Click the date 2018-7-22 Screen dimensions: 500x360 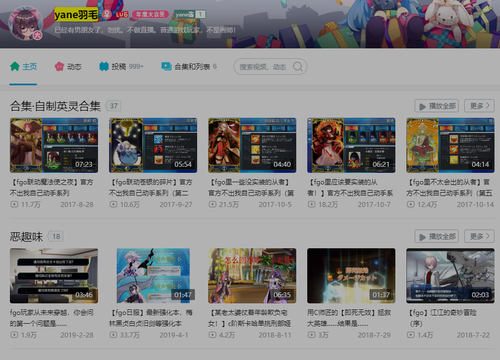[473, 335]
